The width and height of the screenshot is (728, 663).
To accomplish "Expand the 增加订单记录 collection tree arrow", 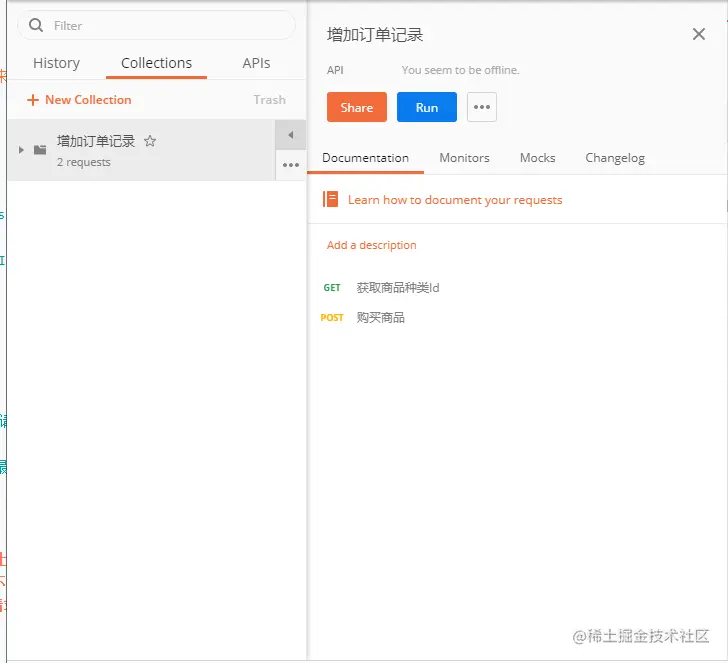I will coord(21,150).
